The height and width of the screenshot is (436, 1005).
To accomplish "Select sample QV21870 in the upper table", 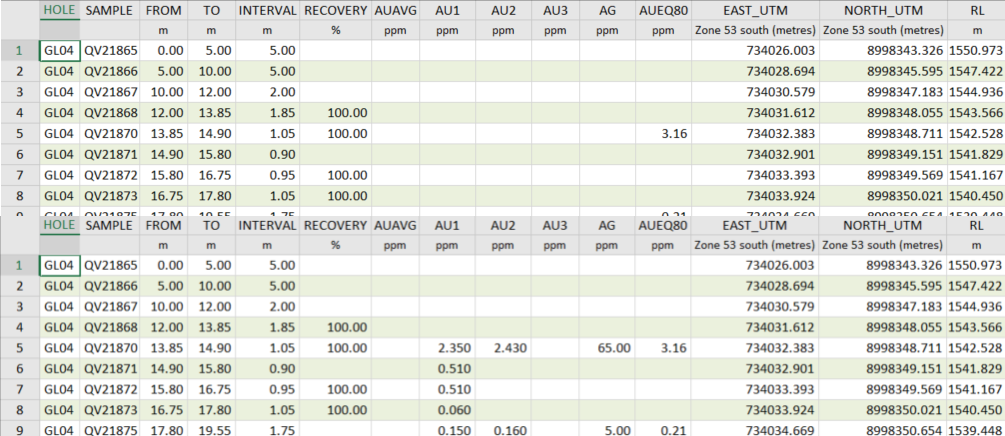I will [x=111, y=133].
